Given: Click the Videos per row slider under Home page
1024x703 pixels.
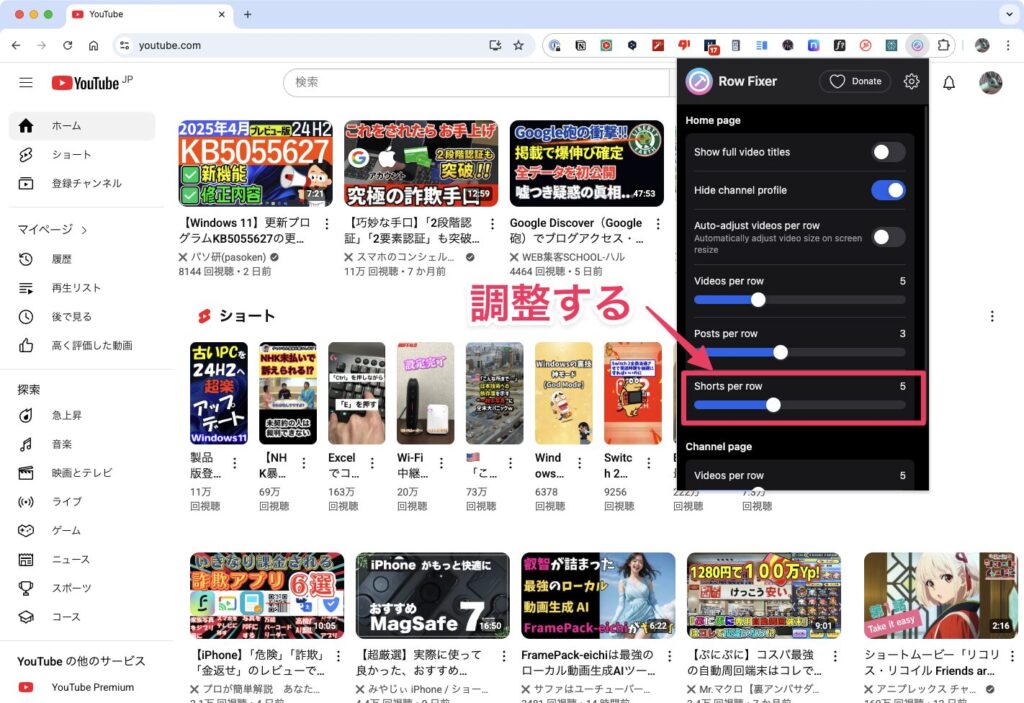Looking at the screenshot, I should (799, 300).
